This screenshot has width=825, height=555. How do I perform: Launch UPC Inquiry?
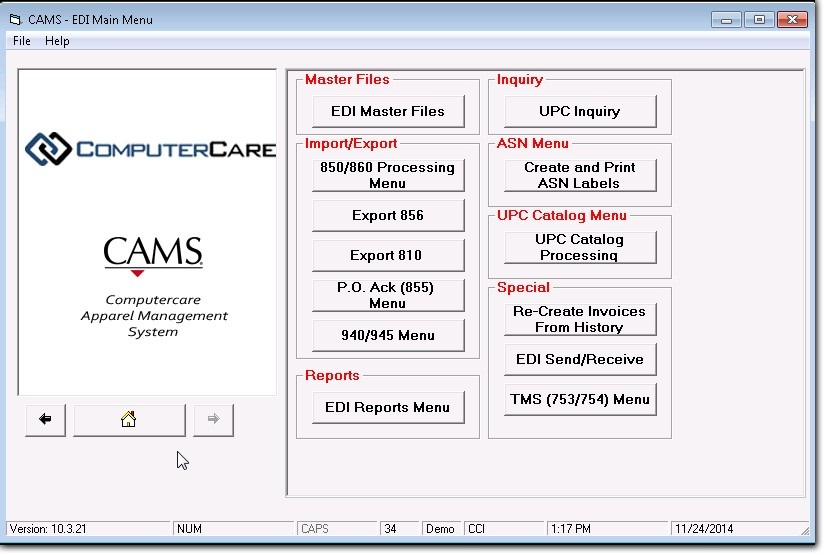[x=580, y=111]
